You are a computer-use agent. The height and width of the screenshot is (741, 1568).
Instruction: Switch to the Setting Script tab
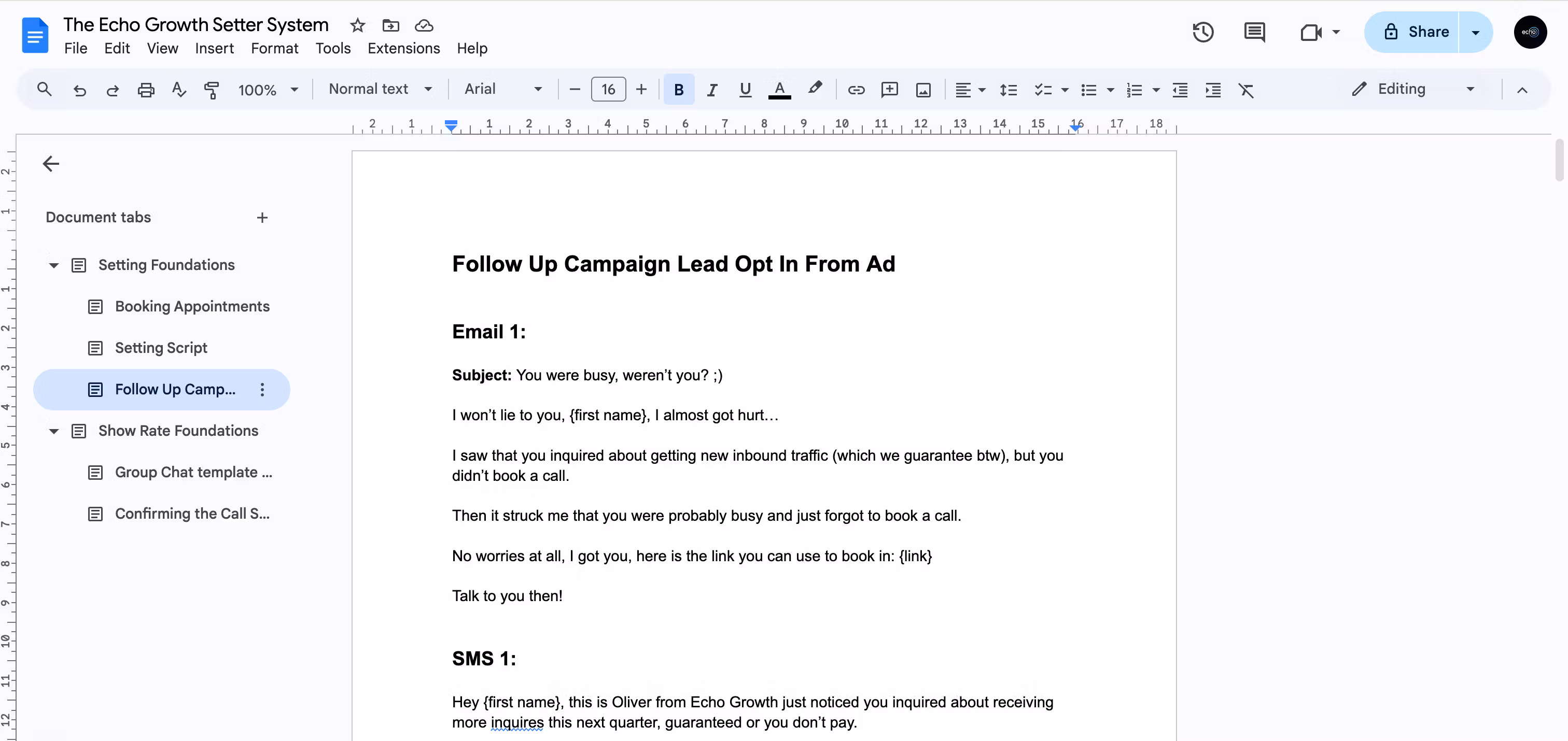(161, 348)
